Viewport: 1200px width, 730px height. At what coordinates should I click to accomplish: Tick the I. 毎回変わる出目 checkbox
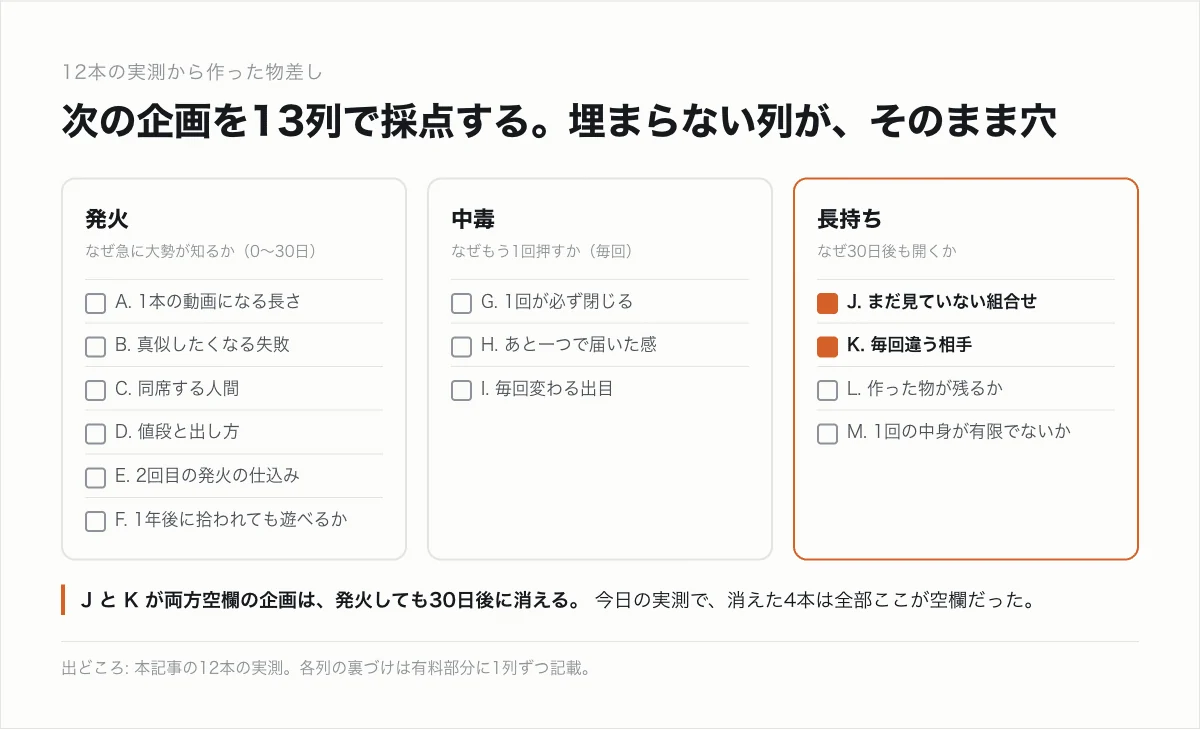(x=461, y=391)
